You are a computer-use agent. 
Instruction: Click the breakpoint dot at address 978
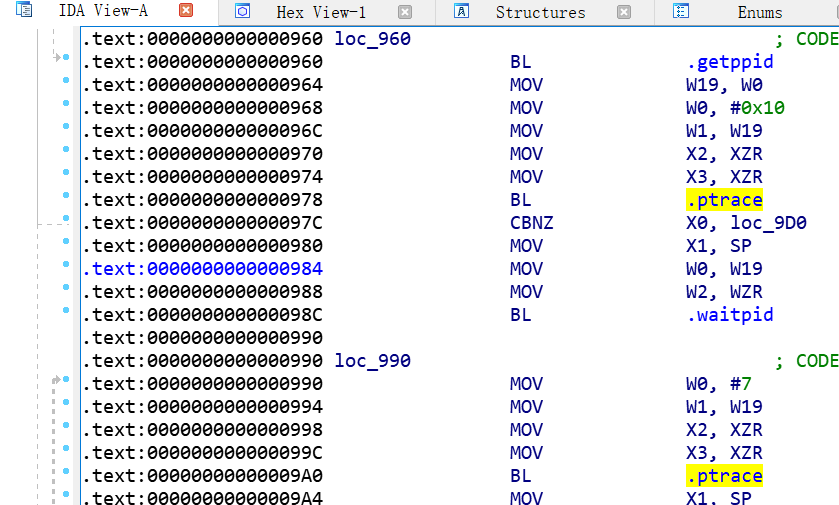66,195
